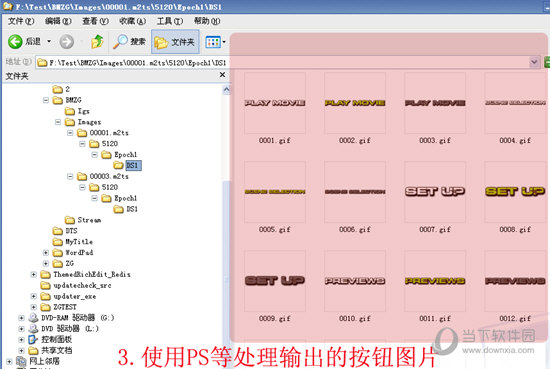Click the folder icon before the address path
Screen dimensions: 550x369
coord(42,63)
